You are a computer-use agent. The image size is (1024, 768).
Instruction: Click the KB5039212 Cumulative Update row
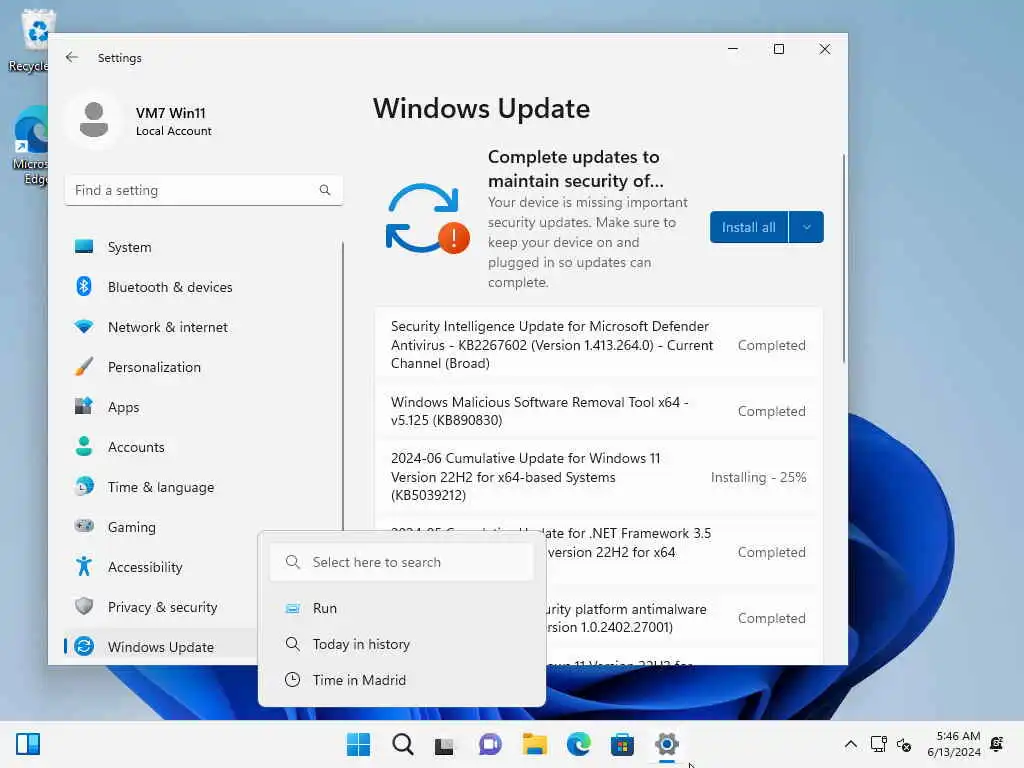pos(599,477)
